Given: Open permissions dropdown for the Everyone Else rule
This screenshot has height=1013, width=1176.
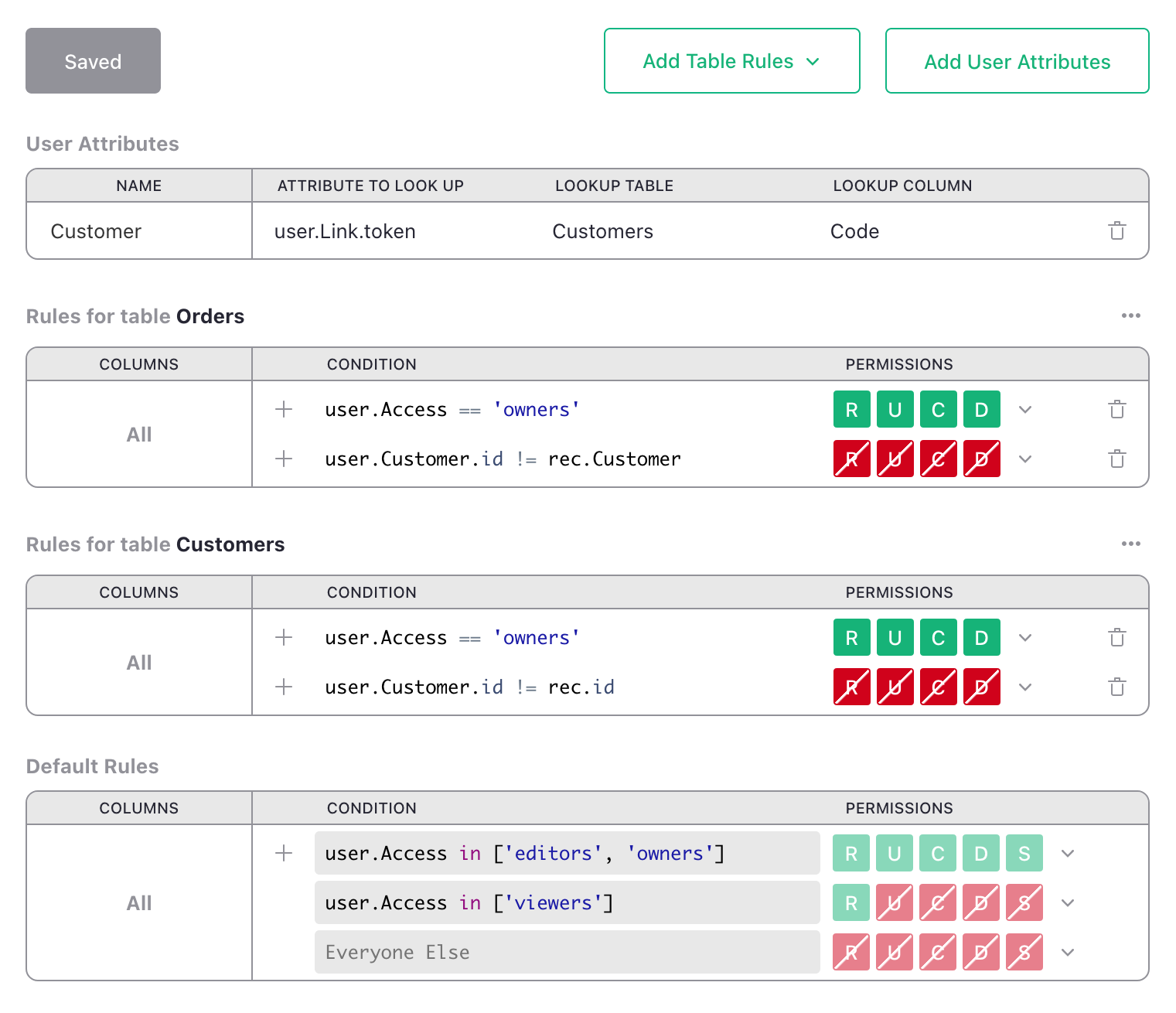Looking at the screenshot, I should click(x=1068, y=953).
